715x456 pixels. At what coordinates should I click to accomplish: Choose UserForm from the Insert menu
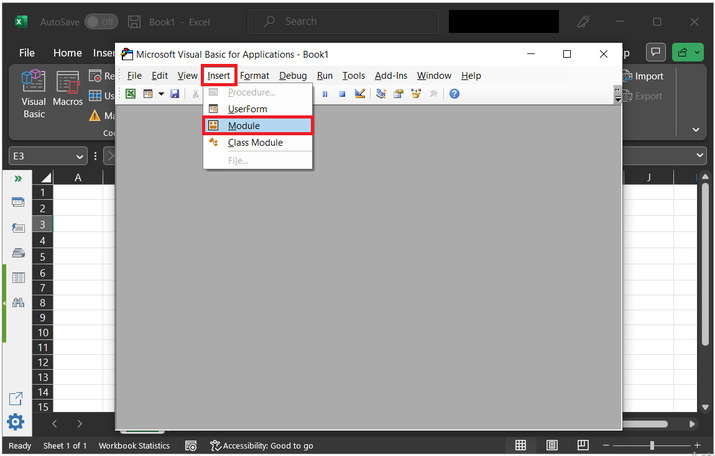[258, 109]
